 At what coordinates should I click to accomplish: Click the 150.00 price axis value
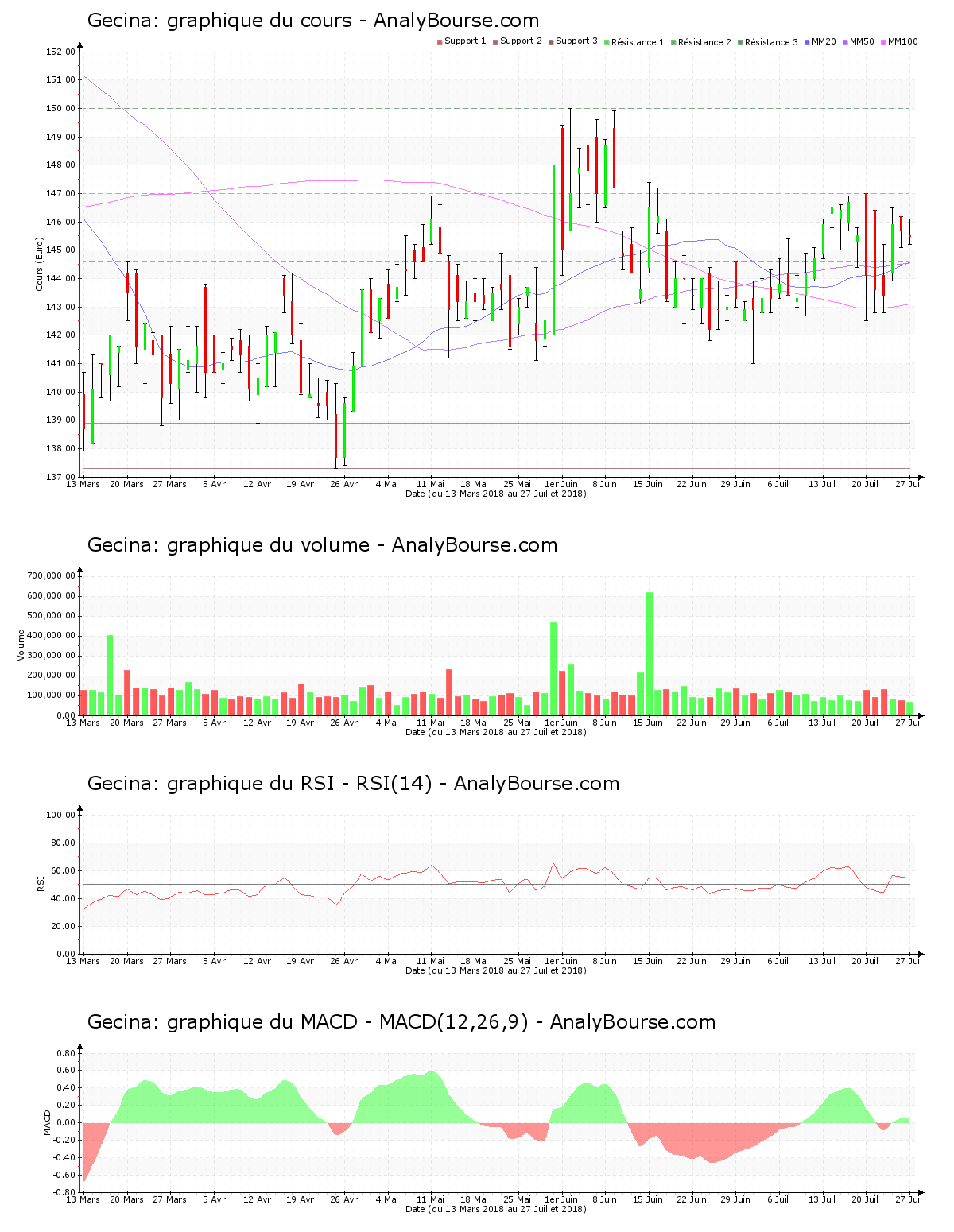tap(61, 108)
